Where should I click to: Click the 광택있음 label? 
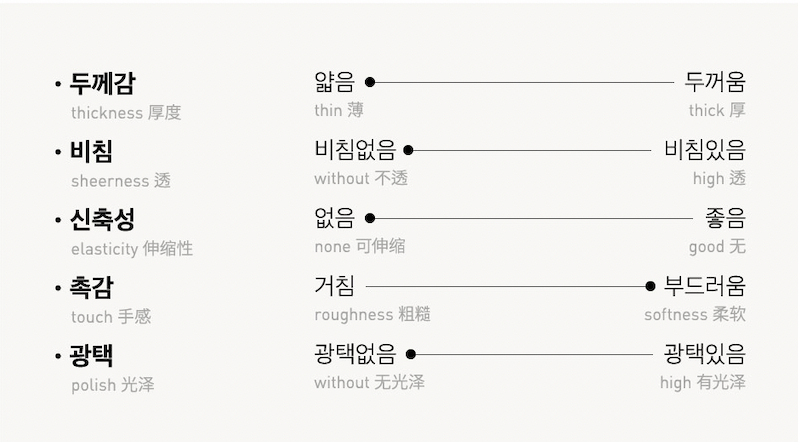[705, 354]
